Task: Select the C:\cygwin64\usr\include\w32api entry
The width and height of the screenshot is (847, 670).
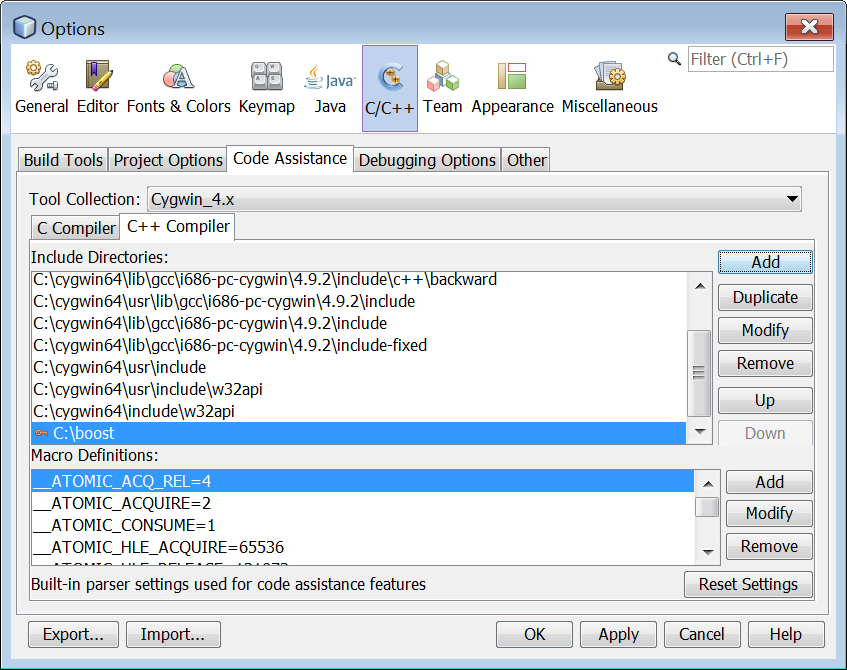Action: (359, 389)
